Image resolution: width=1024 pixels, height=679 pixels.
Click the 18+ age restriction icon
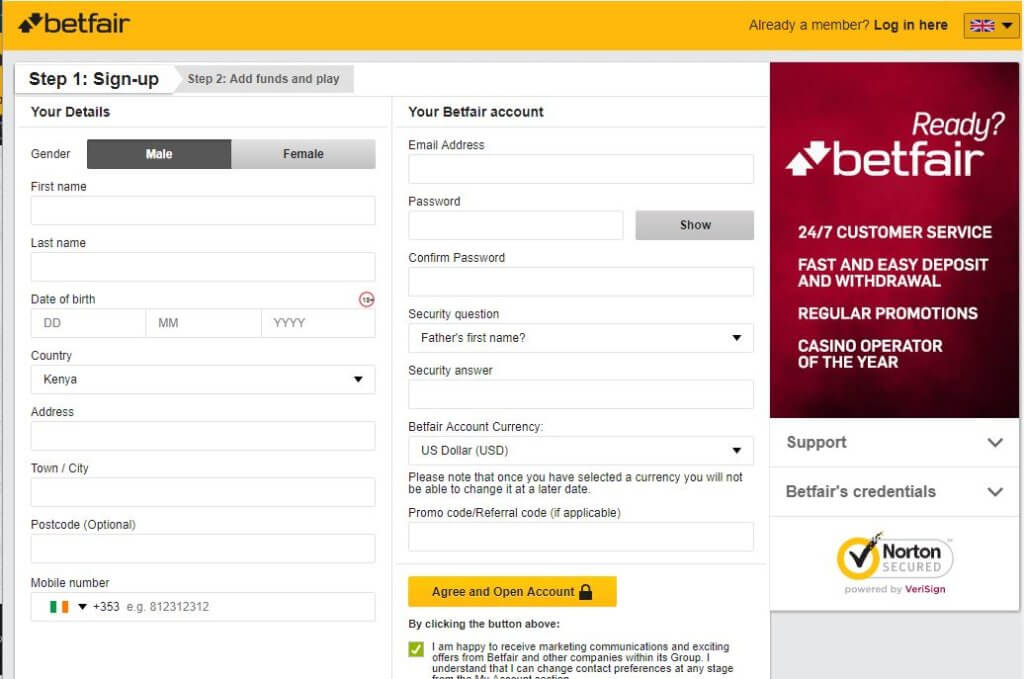(x=367, y=300)
